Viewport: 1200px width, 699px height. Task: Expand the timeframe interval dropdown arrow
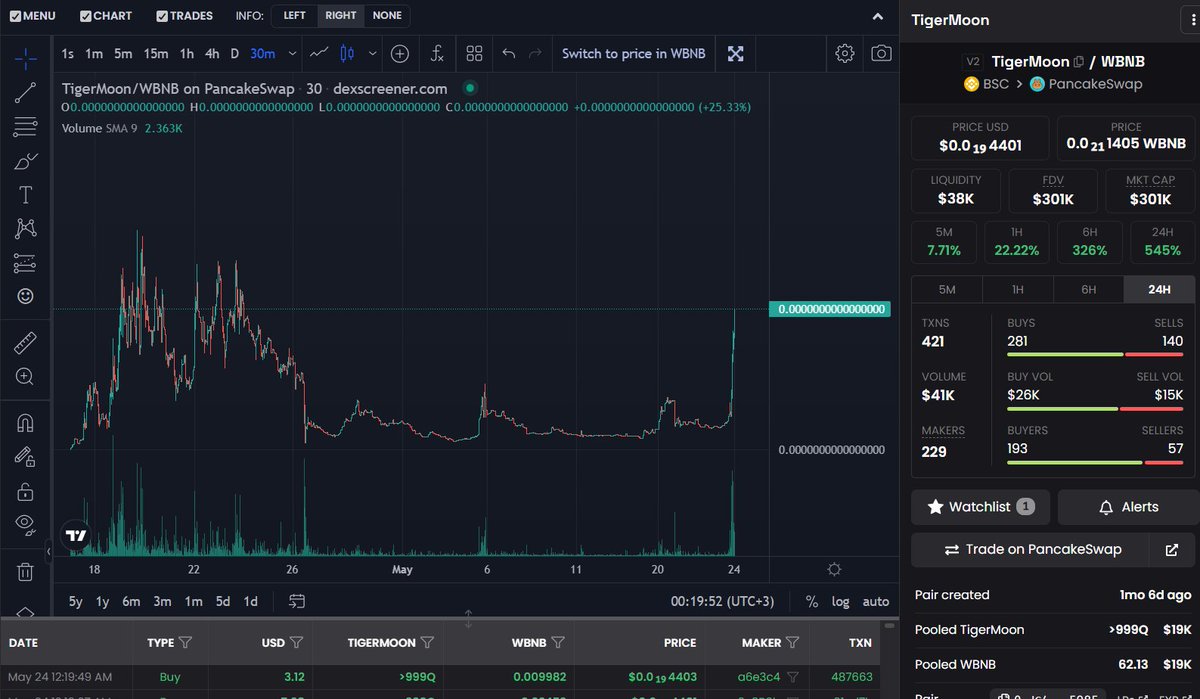tap(292, 53)
